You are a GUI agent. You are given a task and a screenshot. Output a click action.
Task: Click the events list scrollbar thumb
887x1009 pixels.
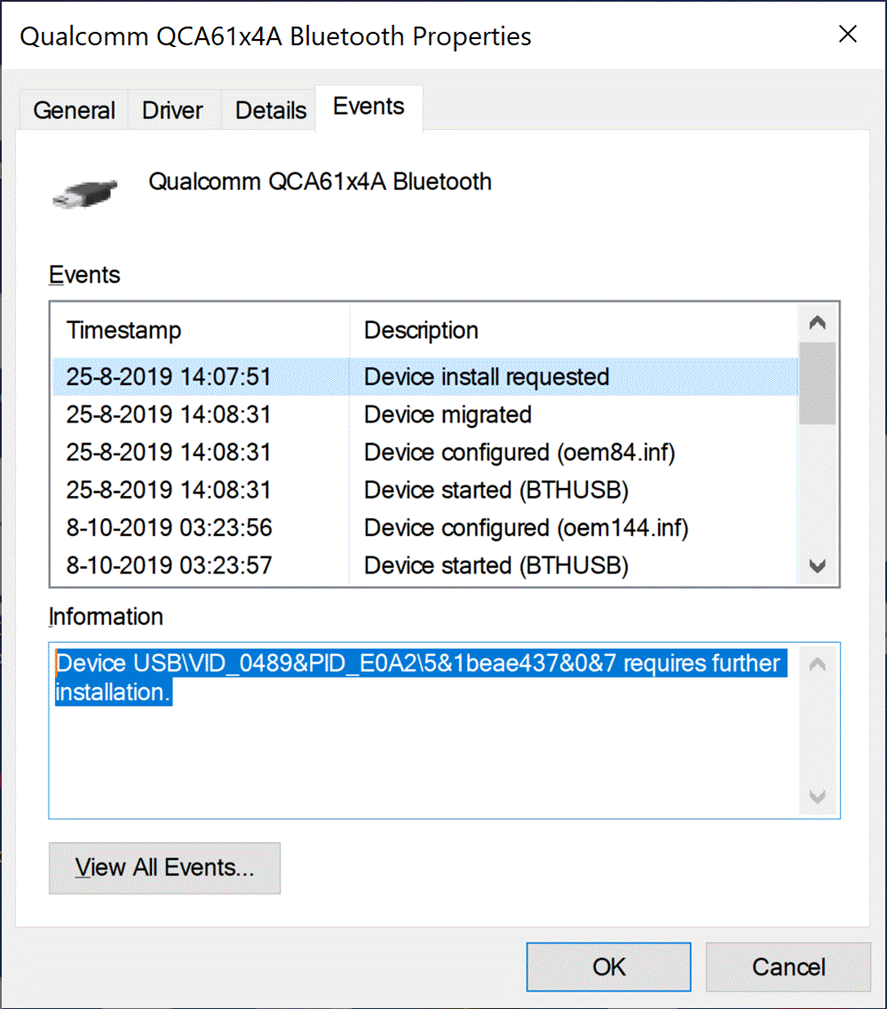(817, 384)
